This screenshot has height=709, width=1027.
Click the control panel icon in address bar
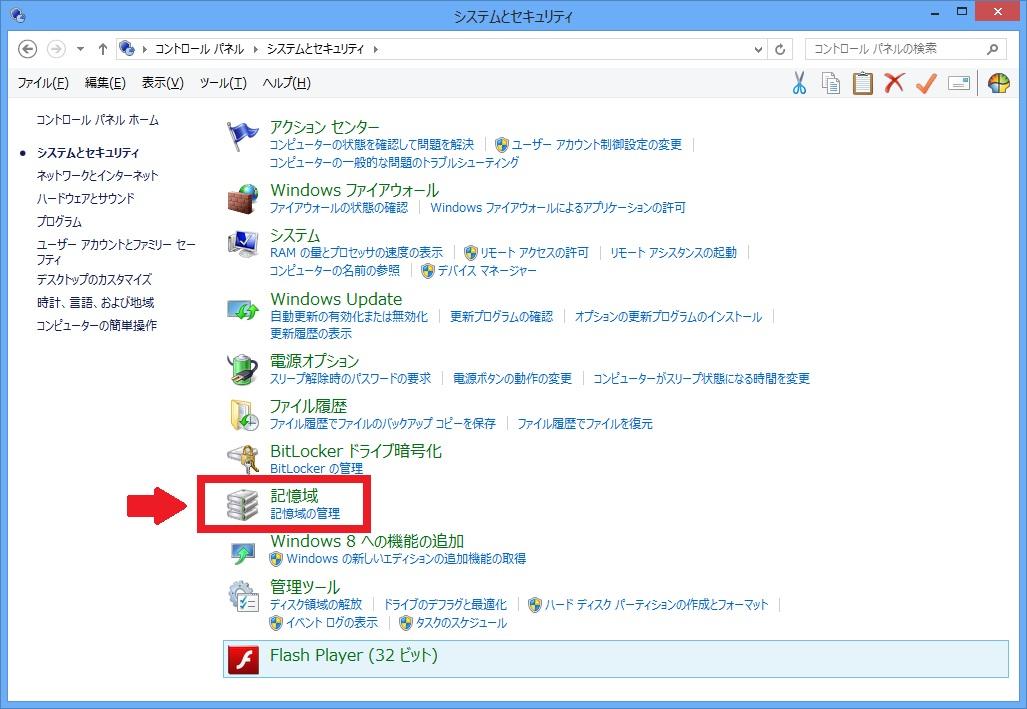[x=126, y=48]
